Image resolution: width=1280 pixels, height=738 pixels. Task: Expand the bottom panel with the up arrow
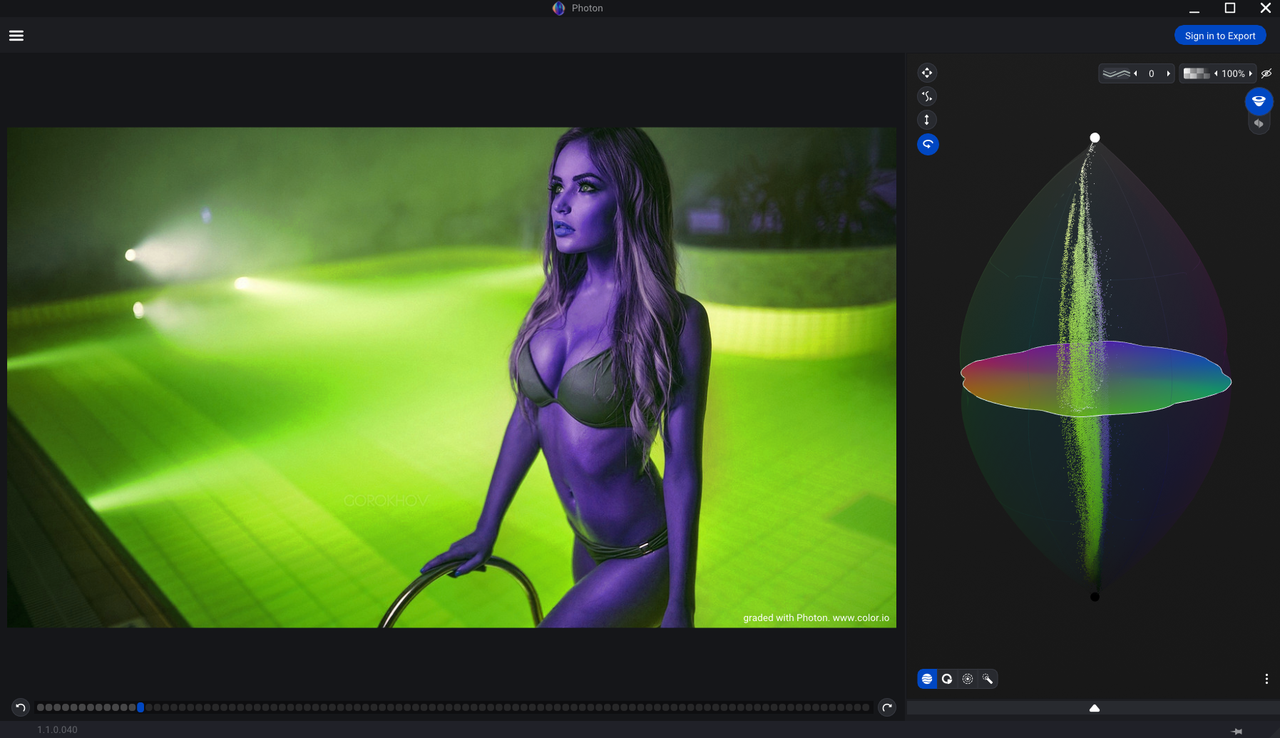[1094, 708]
